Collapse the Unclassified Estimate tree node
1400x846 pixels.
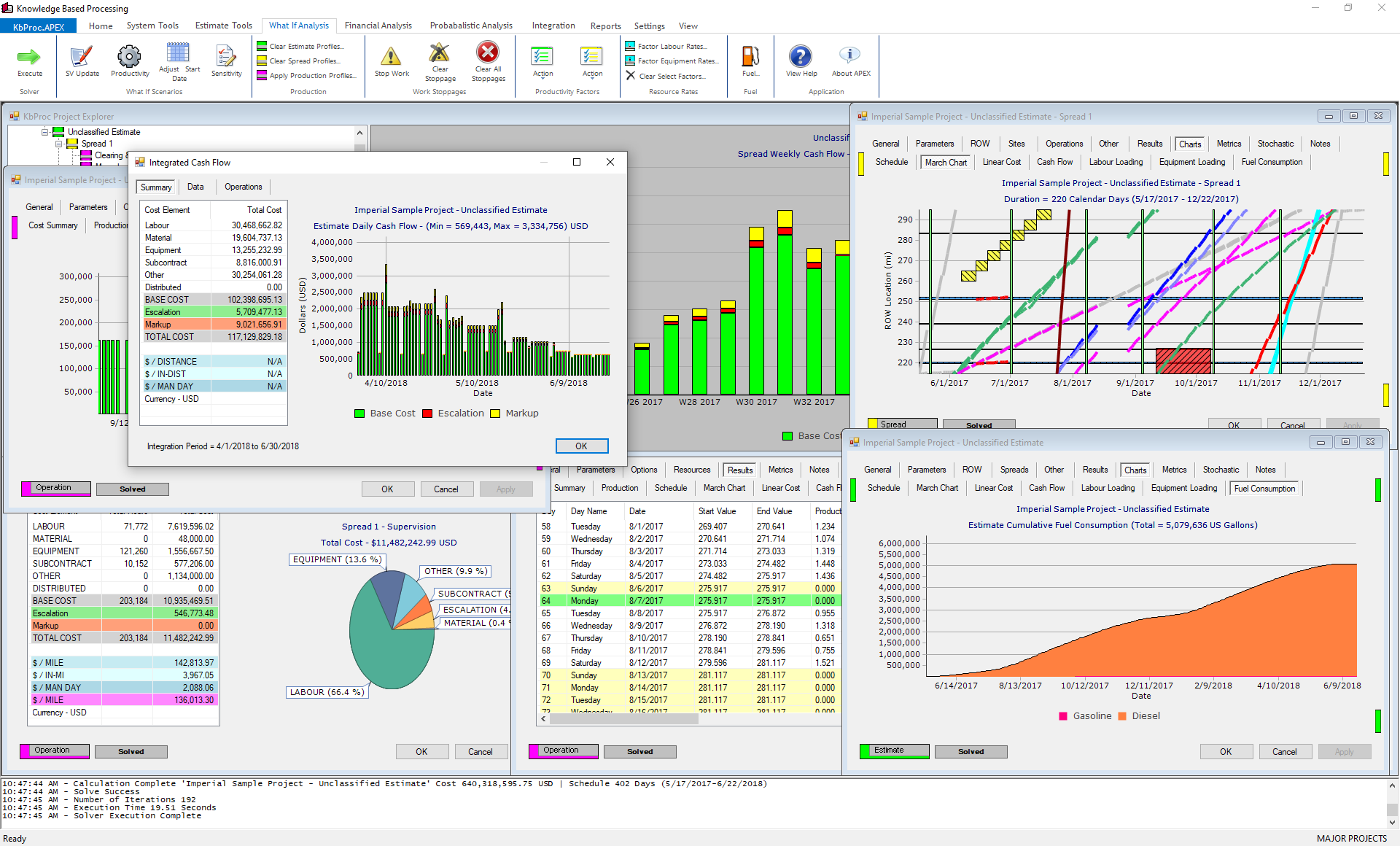tap(45, 132)
